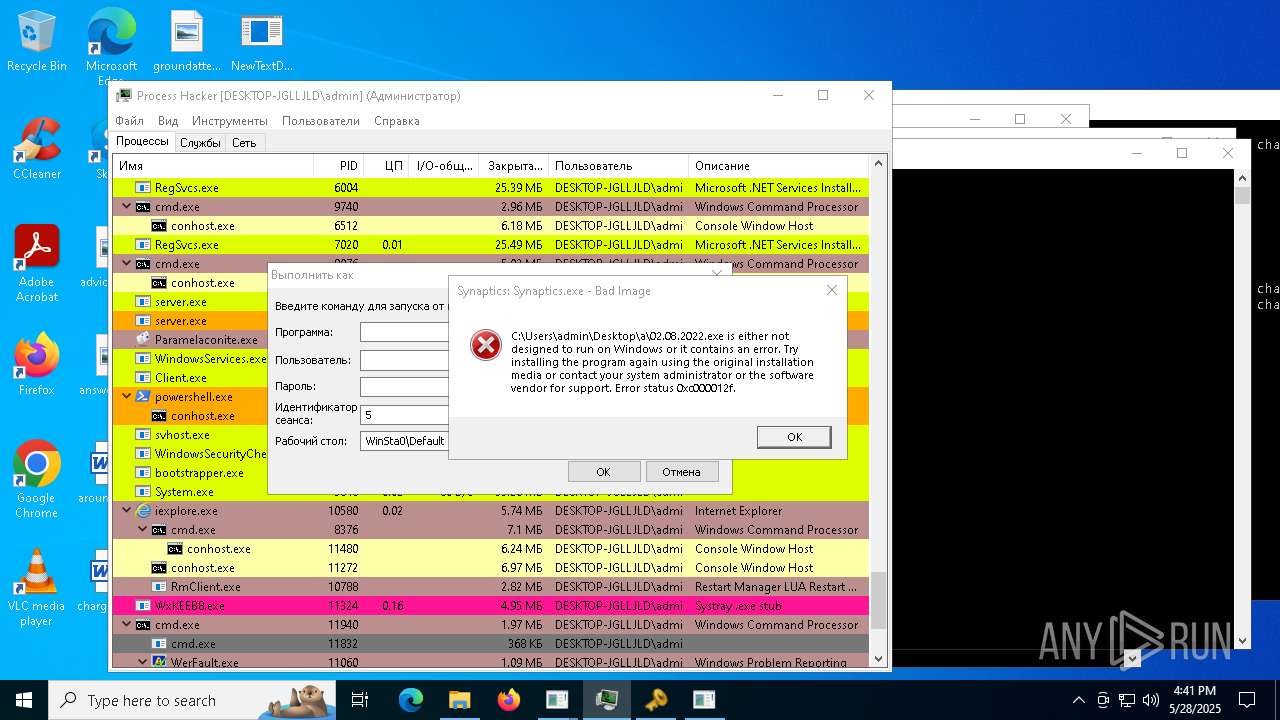This screenshot has width=1280, height=720.
Task: Click the Идентификатор сеанса field
Action: point(404,414)
